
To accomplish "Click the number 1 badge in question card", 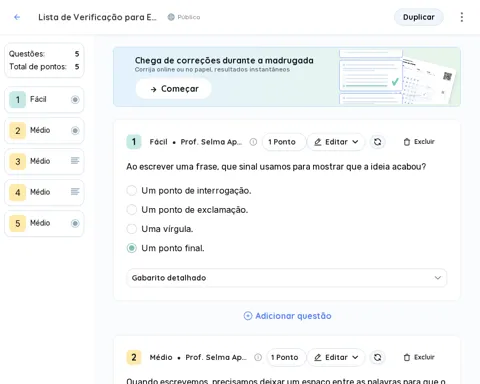I will tap(134, 142).
